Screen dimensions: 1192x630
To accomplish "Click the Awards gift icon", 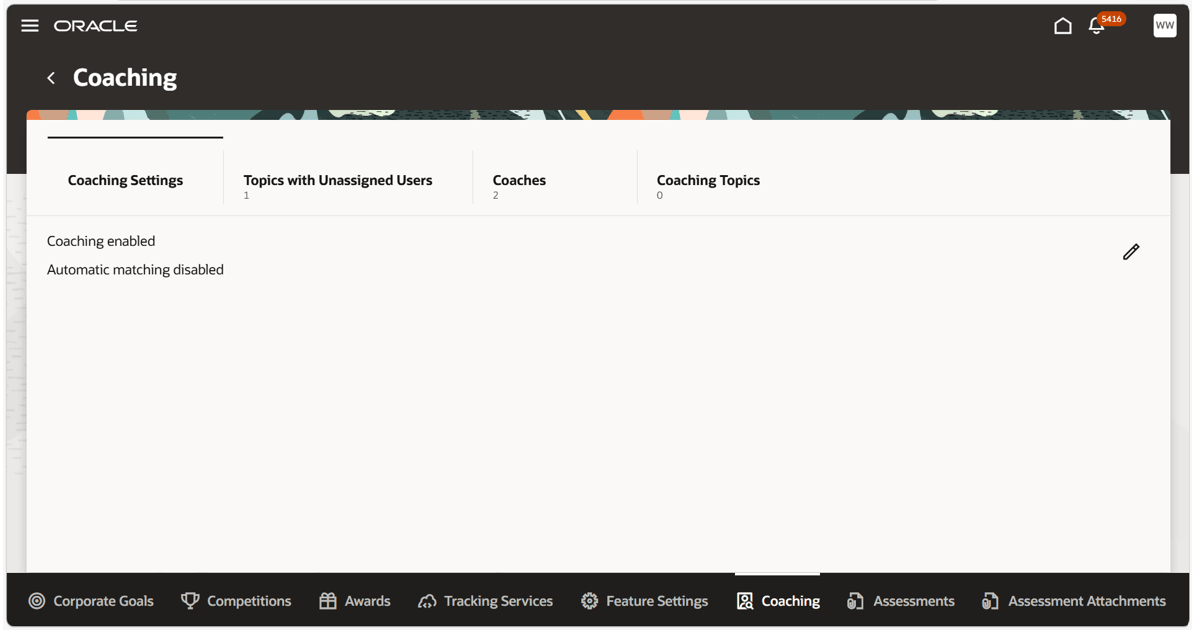I will (328, 601).
